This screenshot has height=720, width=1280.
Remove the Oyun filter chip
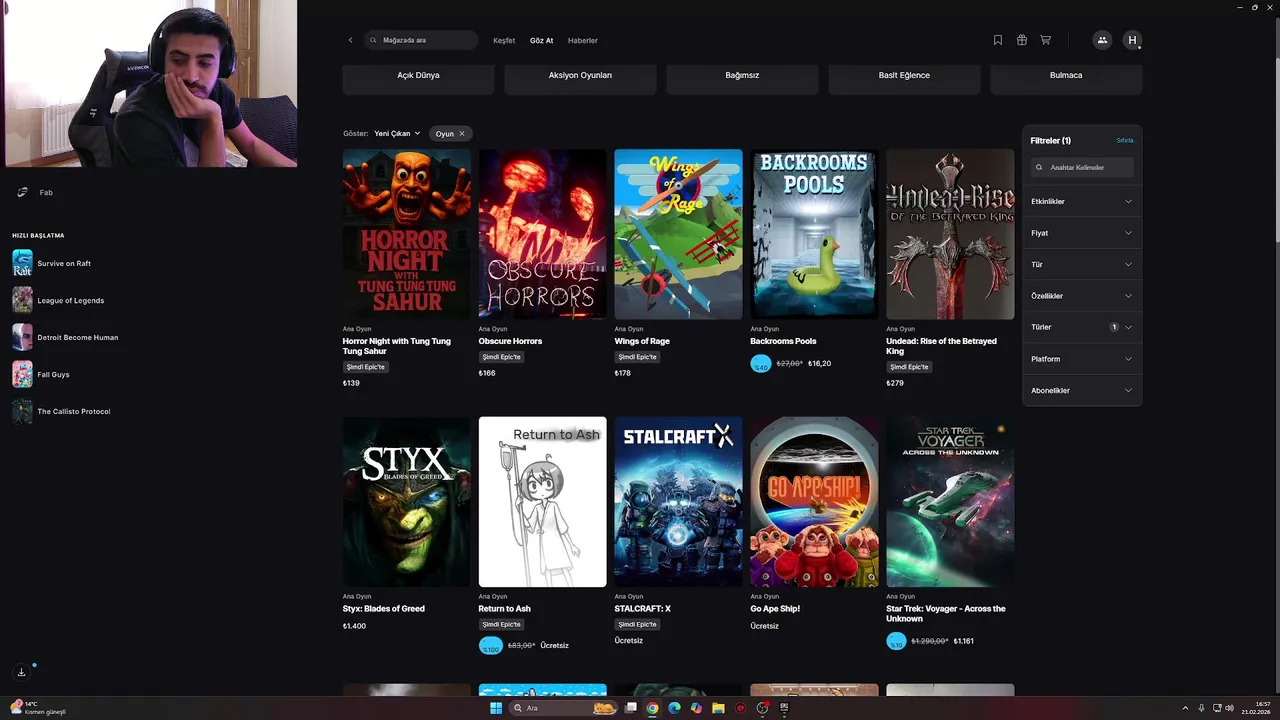(x=462, y=133)
